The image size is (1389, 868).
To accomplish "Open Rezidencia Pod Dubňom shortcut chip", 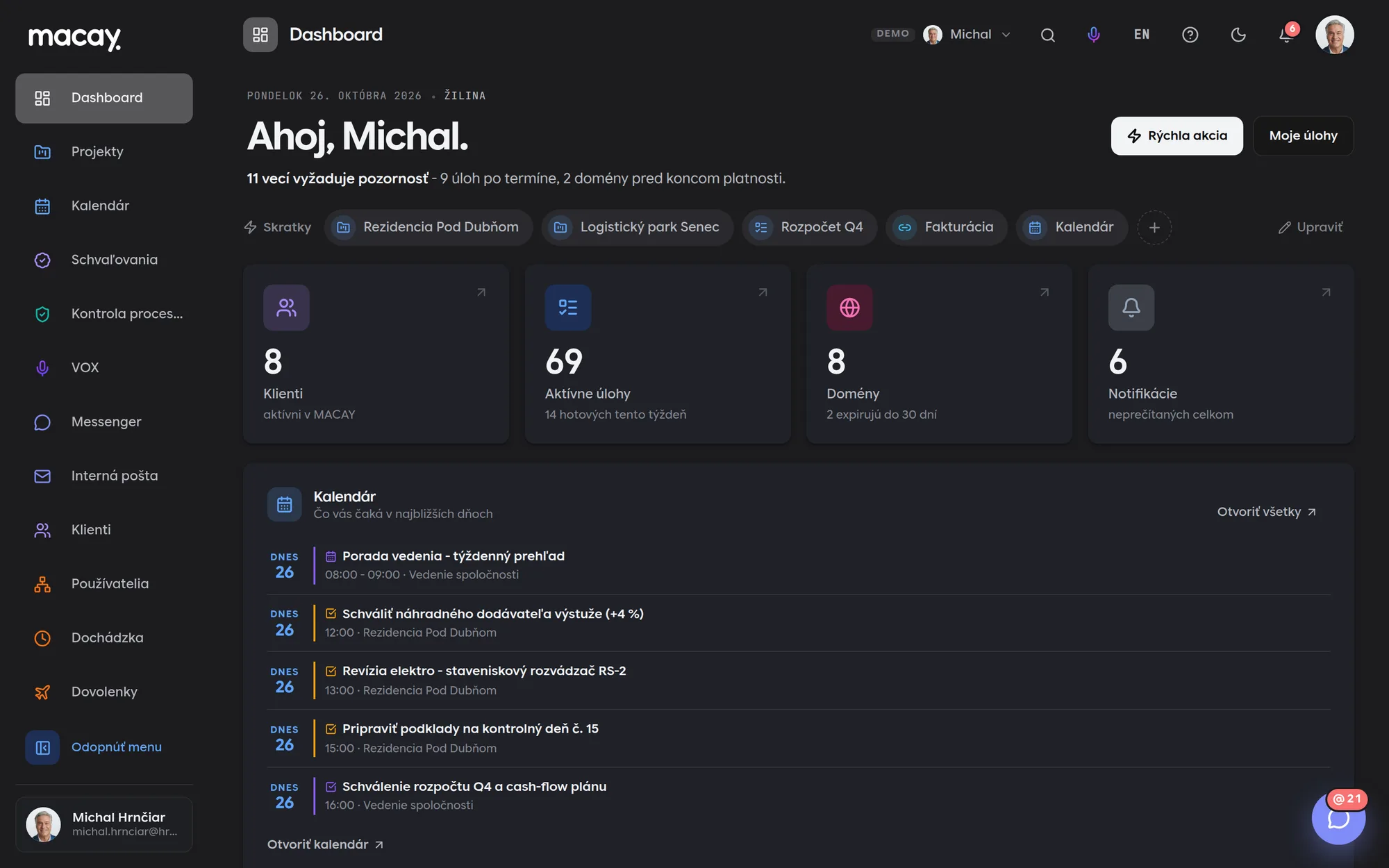I will tap(429, 227).
